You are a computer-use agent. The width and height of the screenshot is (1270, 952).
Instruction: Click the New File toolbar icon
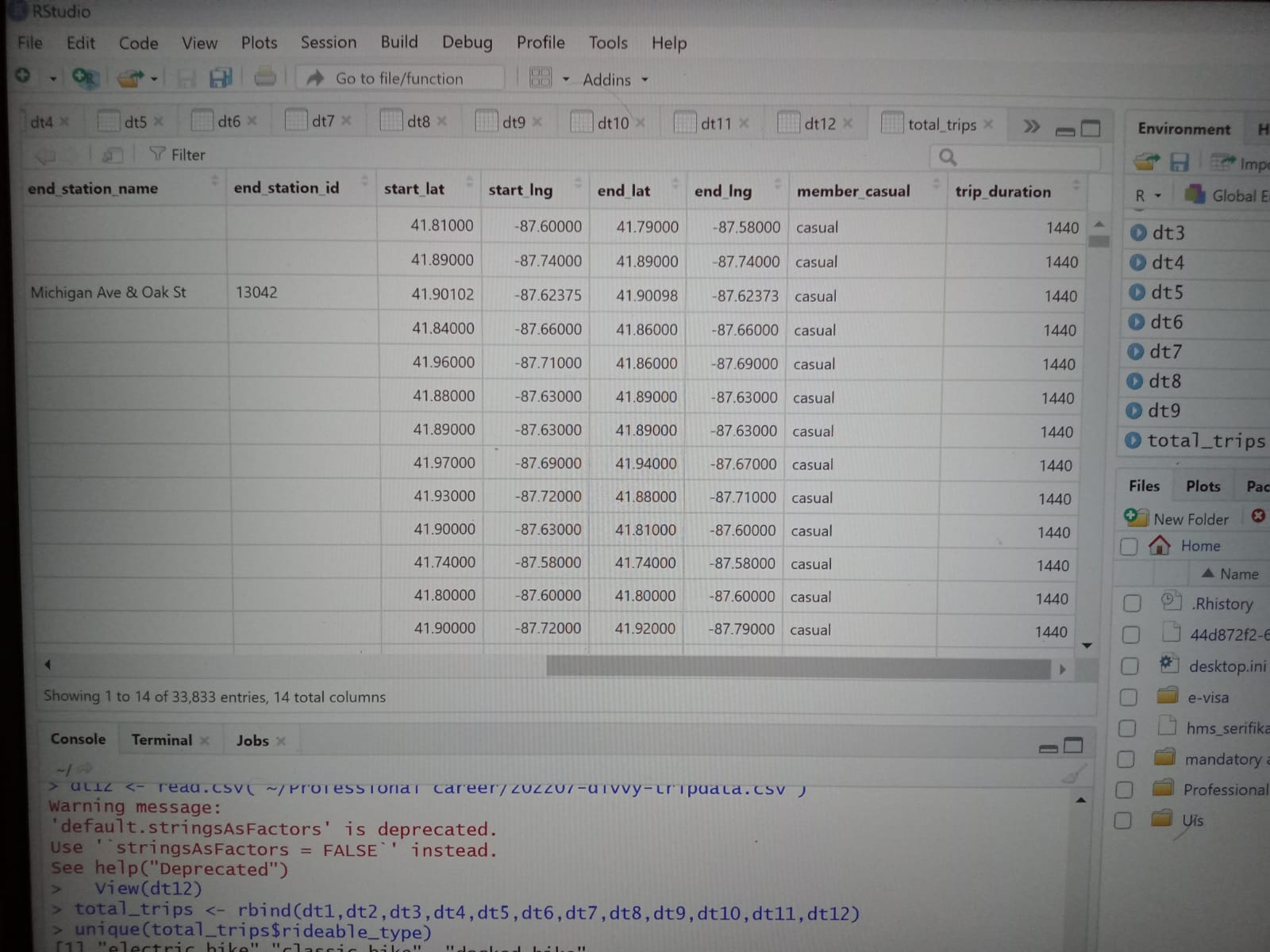pos(23,75)
